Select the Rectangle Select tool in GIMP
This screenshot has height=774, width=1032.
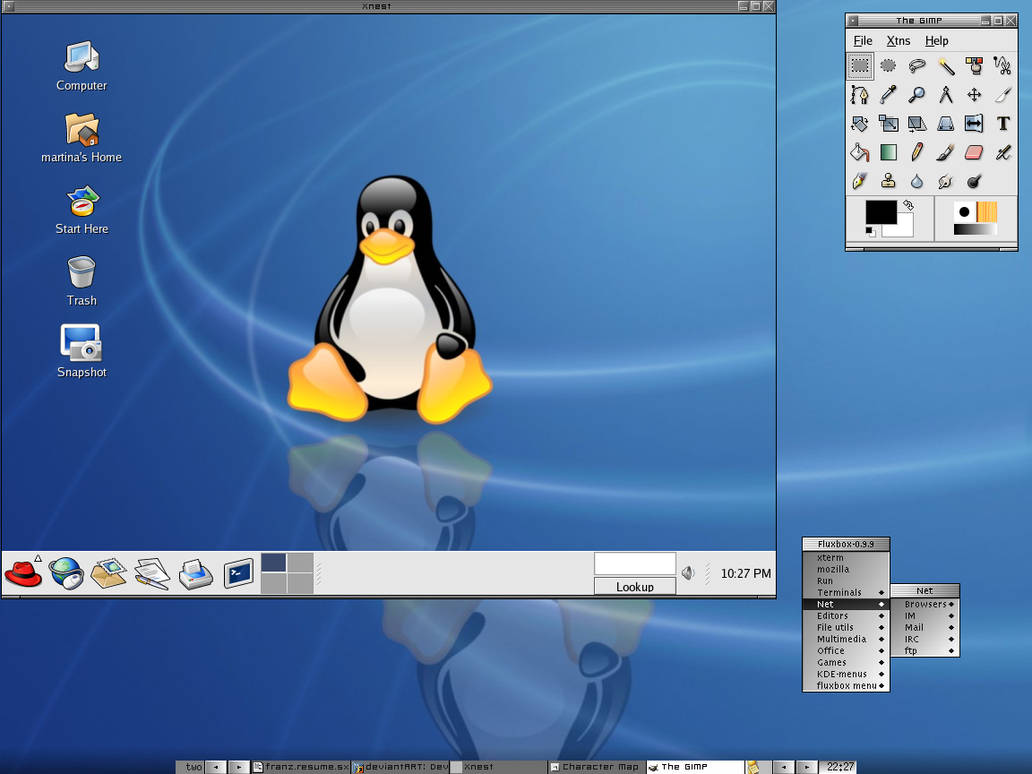(x=860, y=66)
